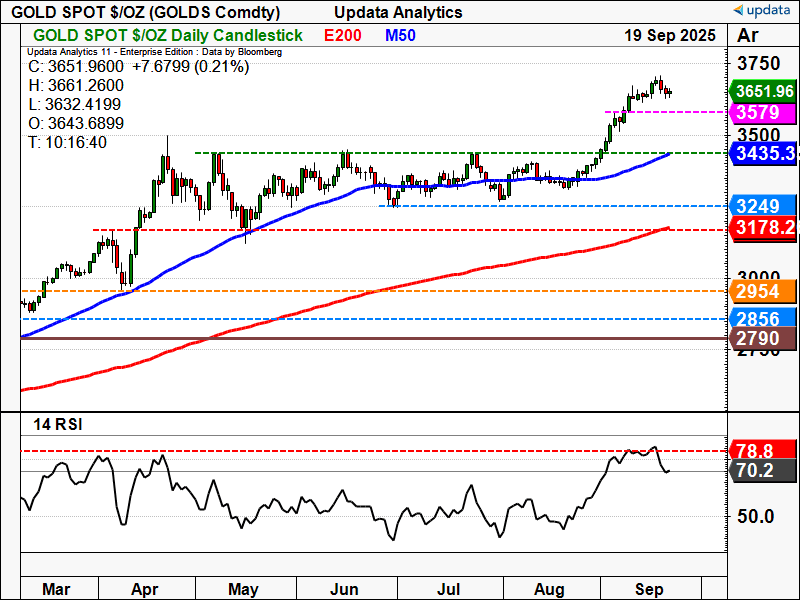Click the blue 3435.3 moving average label
This screenshot has height=600, width=800.
763,153
